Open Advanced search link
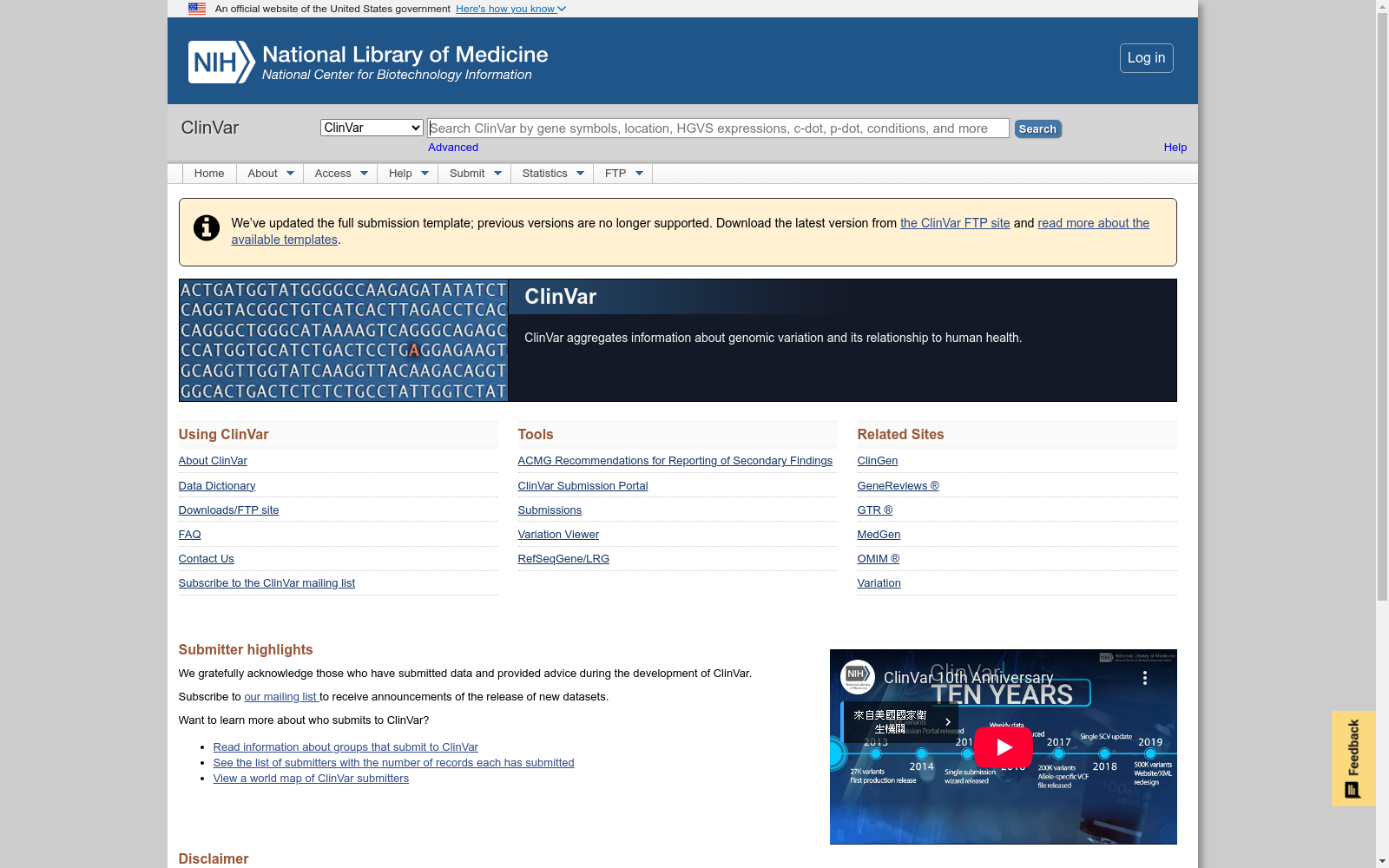This screenshot has height=868, width=1389. pos(453,148)
